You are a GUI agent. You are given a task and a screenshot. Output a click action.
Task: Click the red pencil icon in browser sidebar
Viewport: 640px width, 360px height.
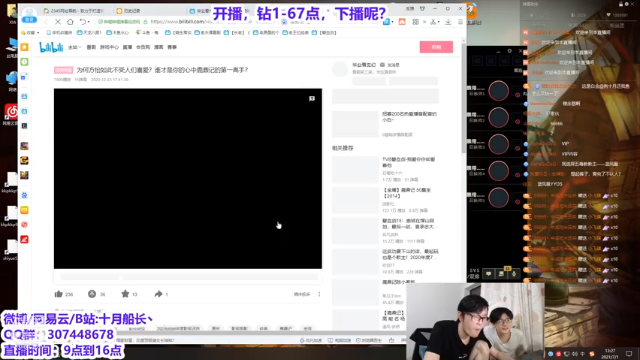pos(24,239)
